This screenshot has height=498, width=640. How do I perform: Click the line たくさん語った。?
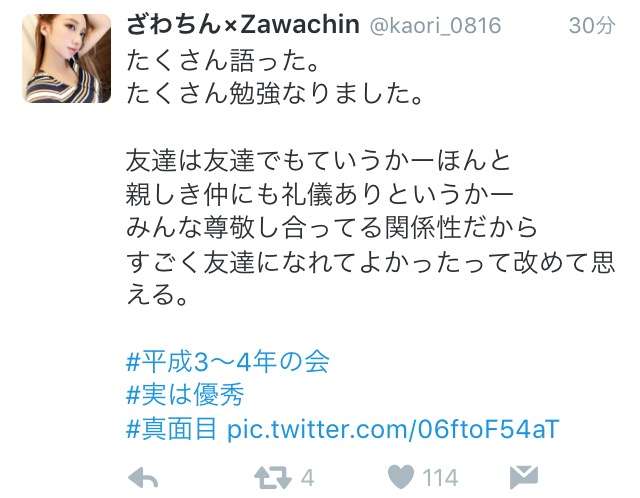point(223,60)
